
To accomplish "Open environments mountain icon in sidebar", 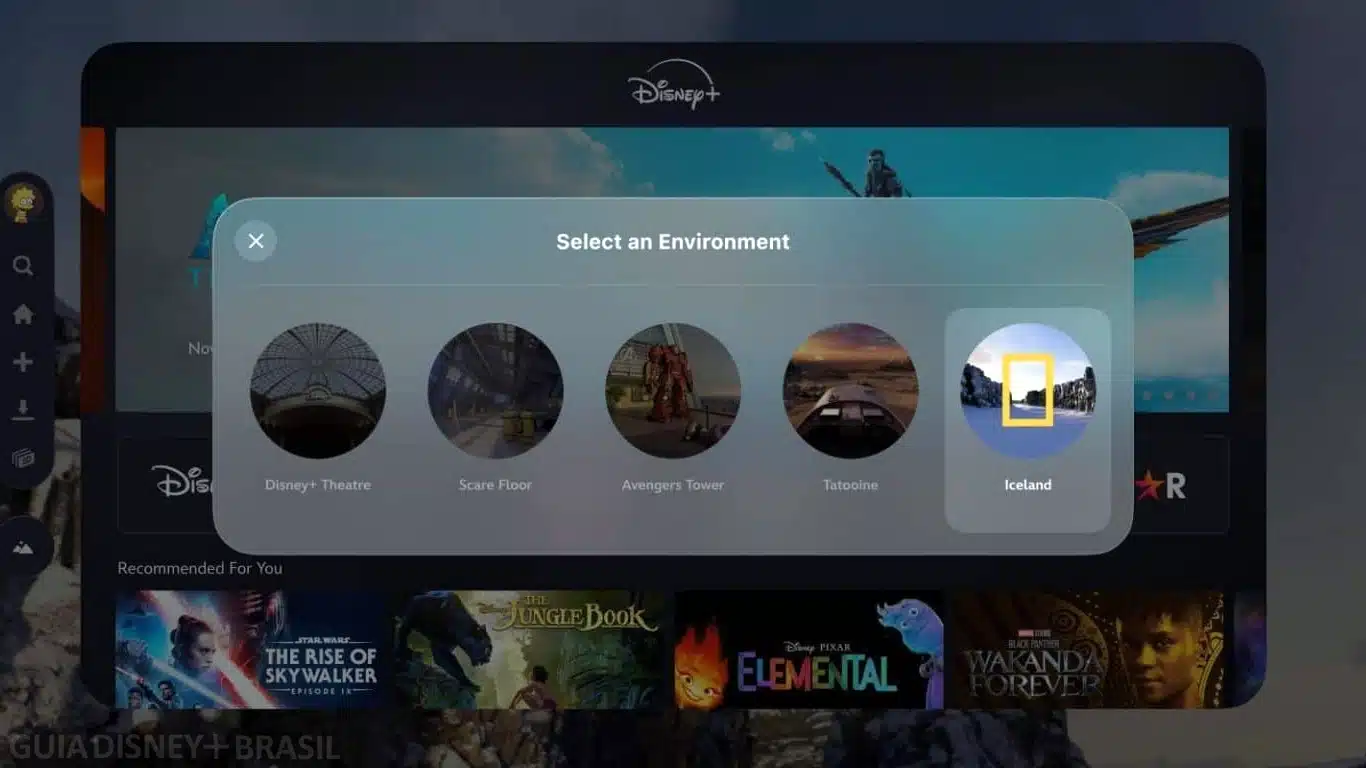I will (x=23, y=547).
